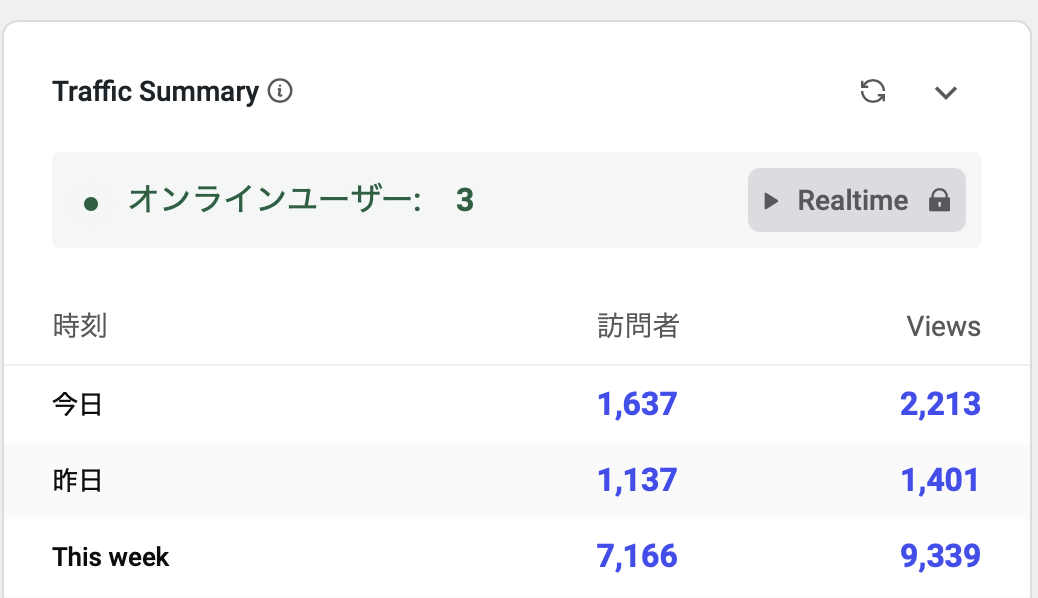Select the This week row label

click(x=110, y=557)
